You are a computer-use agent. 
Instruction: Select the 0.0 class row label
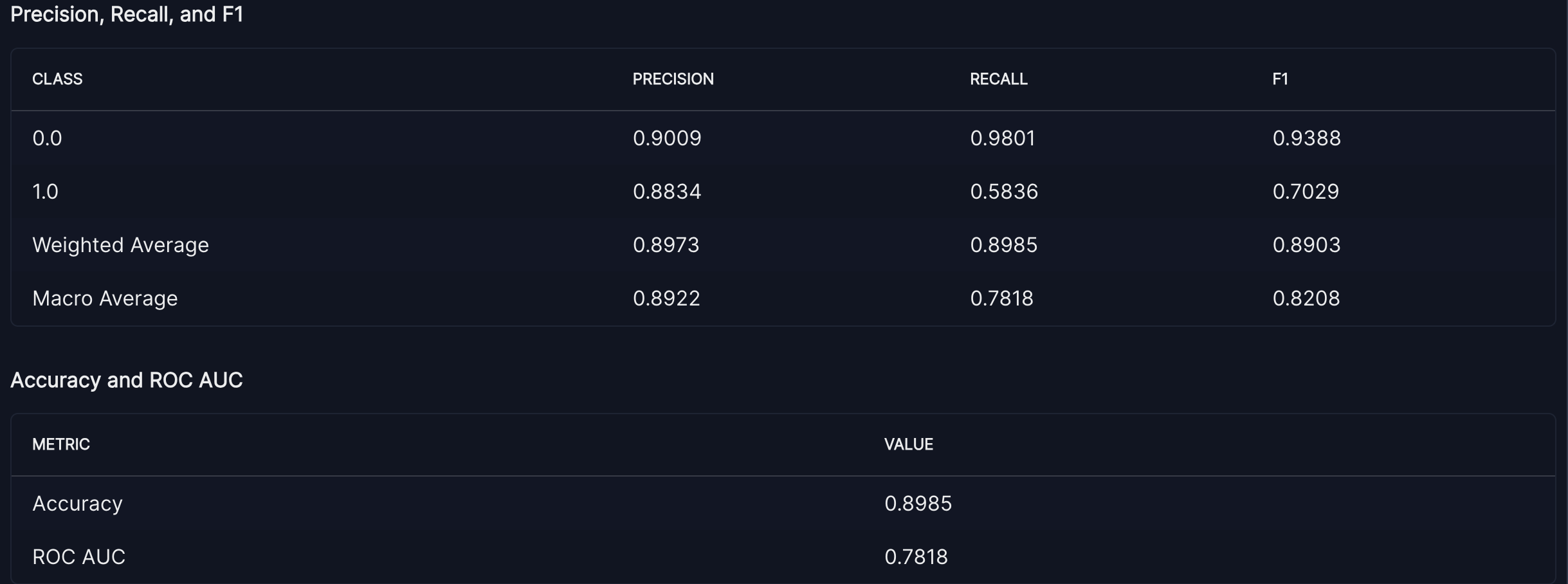(x=47, y=138)
